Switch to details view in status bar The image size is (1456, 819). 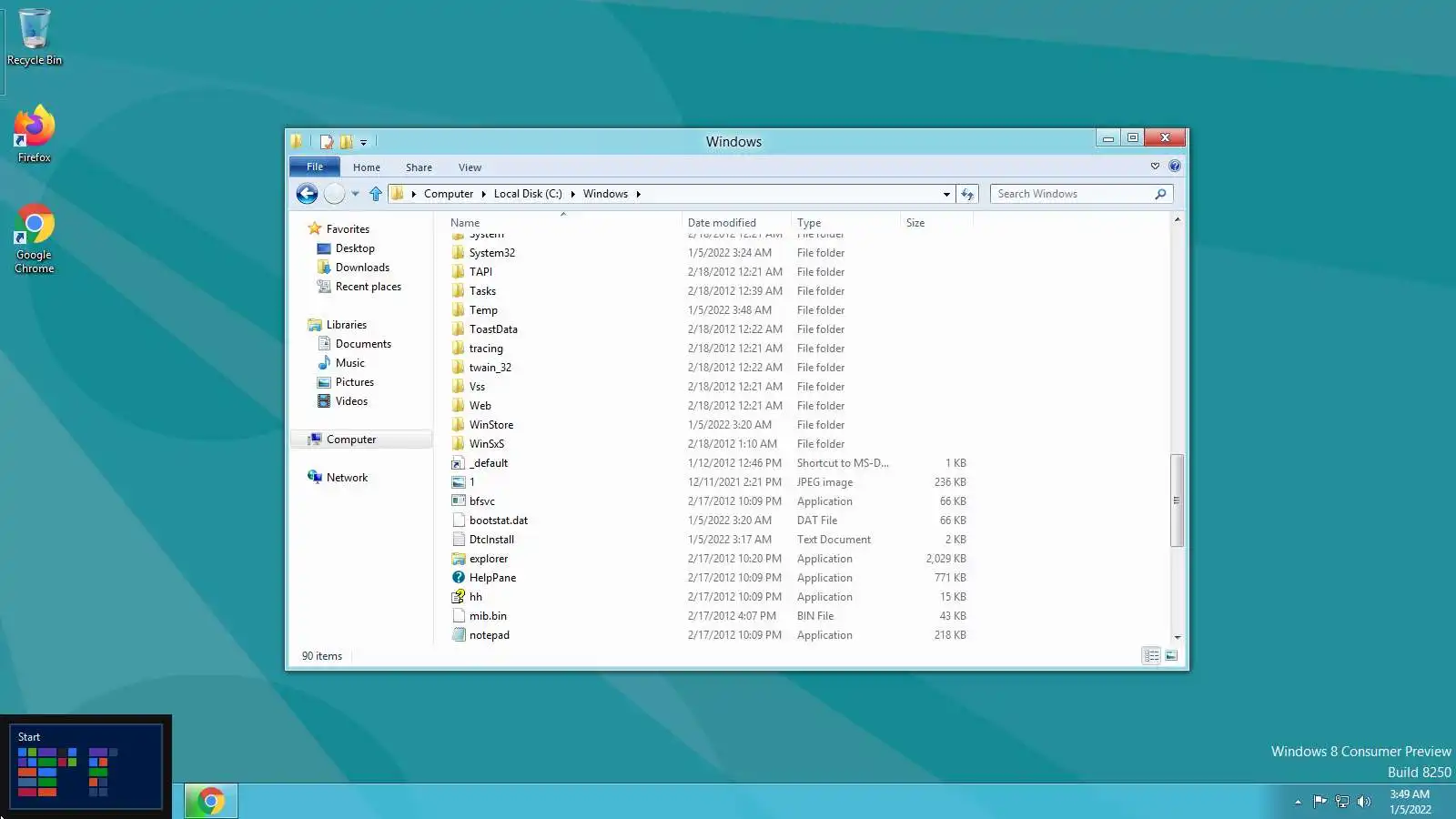(x=1151, y=656)
